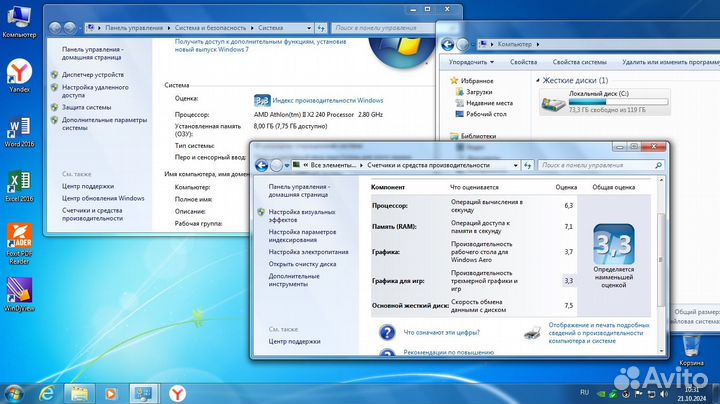This screenshot has width=720, height=404.
Task: Go back in the Система window
Action: 55,28
